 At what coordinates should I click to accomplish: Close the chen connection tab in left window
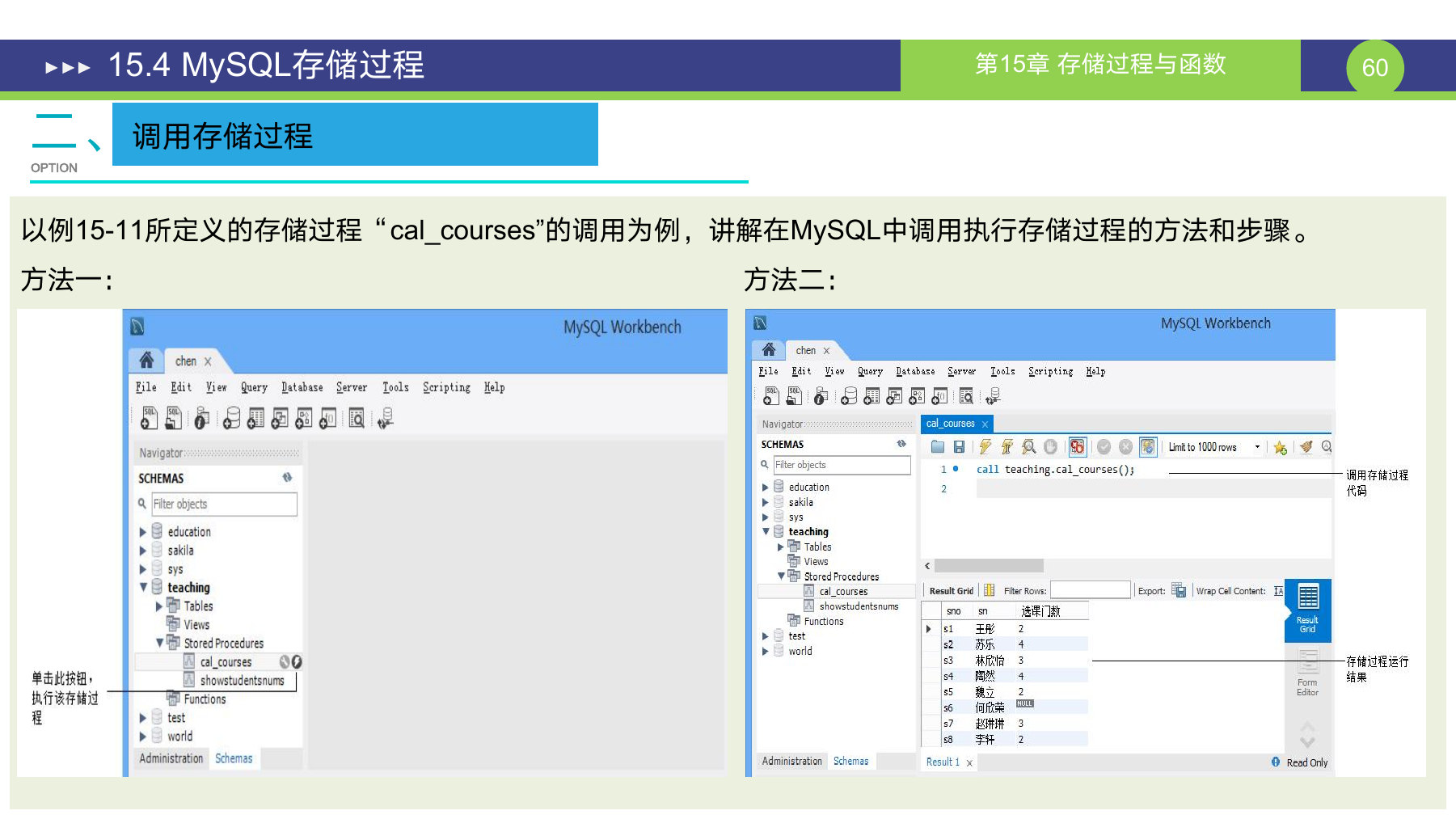tap(208, 361)
